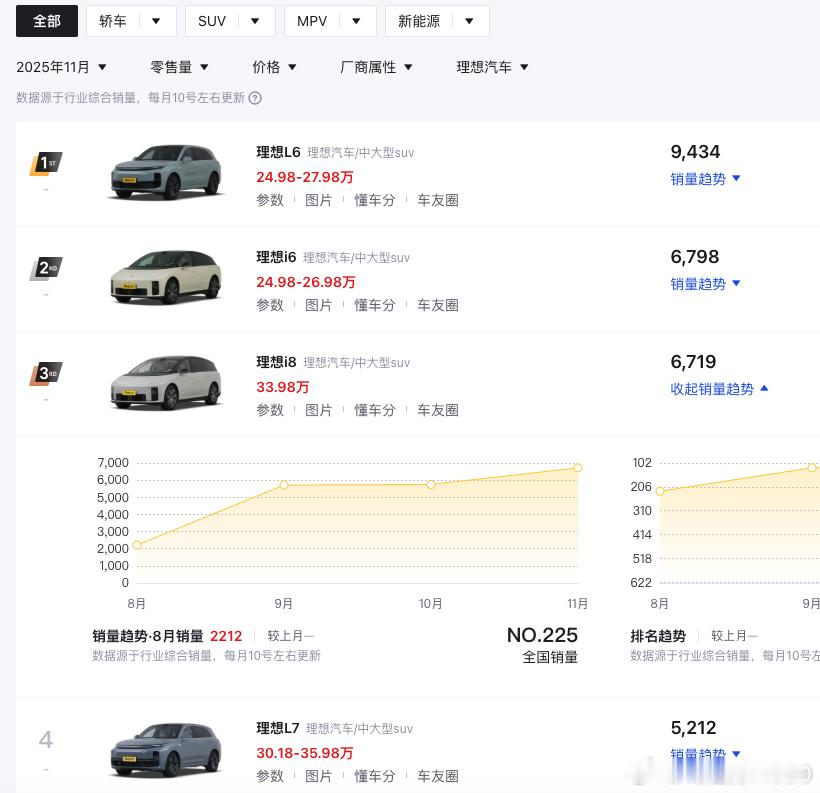Click the November point on the sales chart
The image size is (820, 793).
[x=577, y=467]
